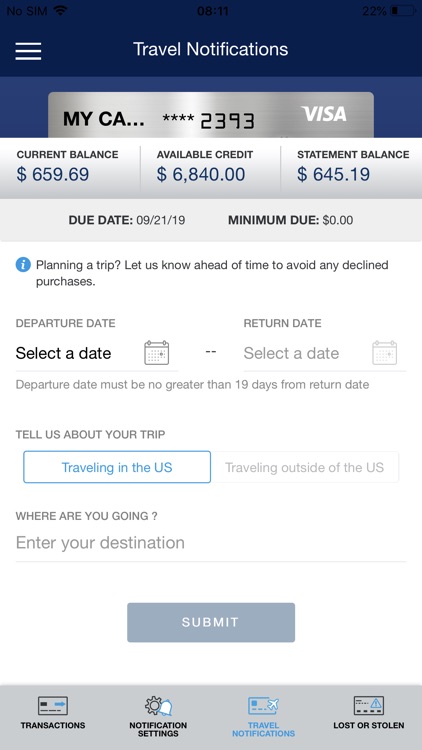The image size is (422, 750).
Task: Open the return date calendar icon
Action: 385,353
